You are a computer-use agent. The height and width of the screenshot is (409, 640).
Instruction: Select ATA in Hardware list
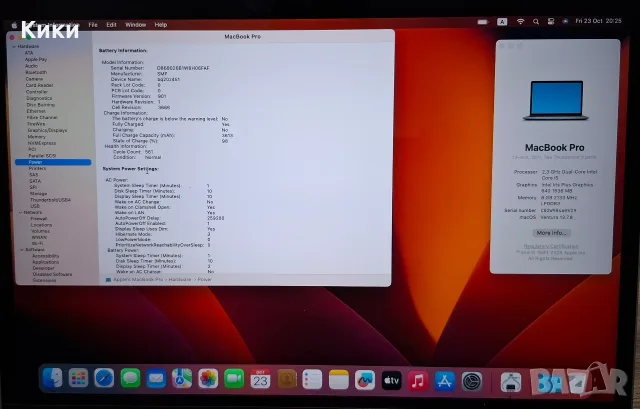[29, 53]
